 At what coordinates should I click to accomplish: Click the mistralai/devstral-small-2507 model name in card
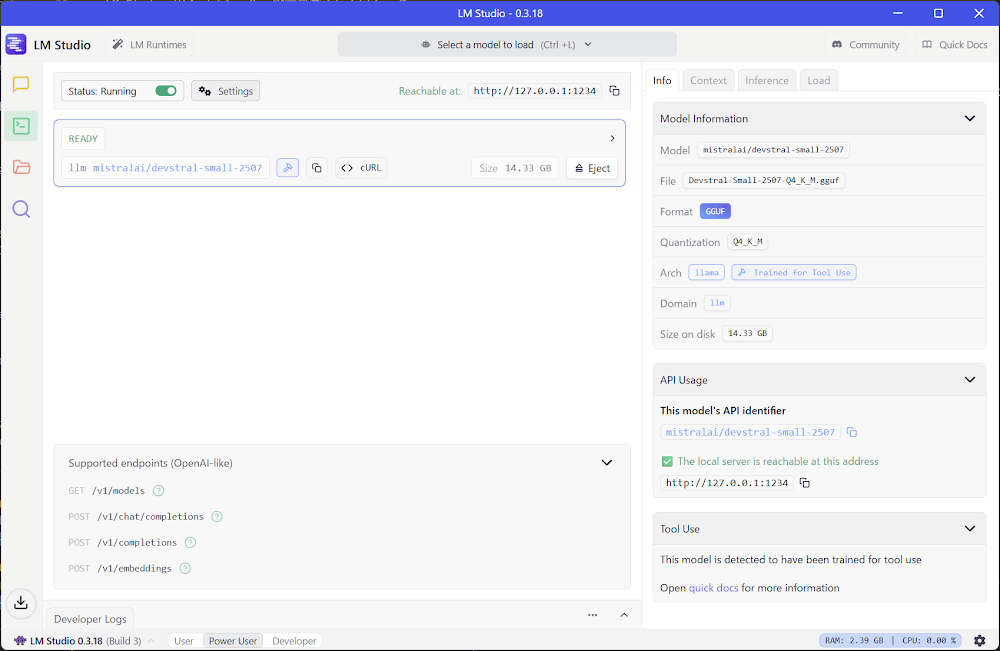pyautogui.click(x=177, y=168)
